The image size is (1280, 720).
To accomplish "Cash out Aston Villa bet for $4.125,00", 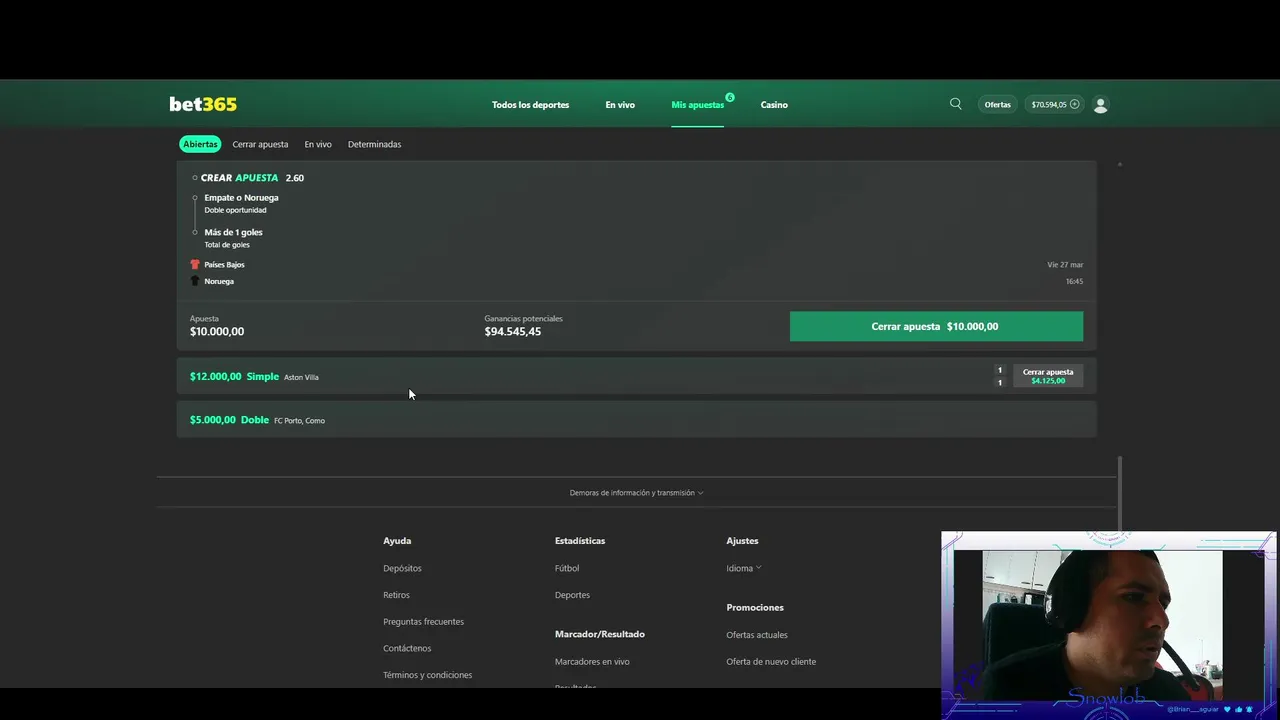I will pos(1048,376).
